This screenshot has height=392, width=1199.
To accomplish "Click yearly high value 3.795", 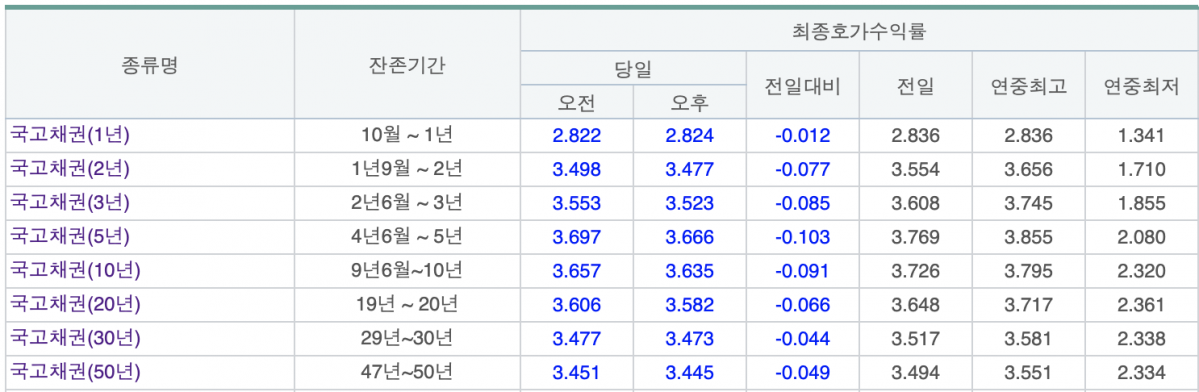I will [x=1028, y=271].
